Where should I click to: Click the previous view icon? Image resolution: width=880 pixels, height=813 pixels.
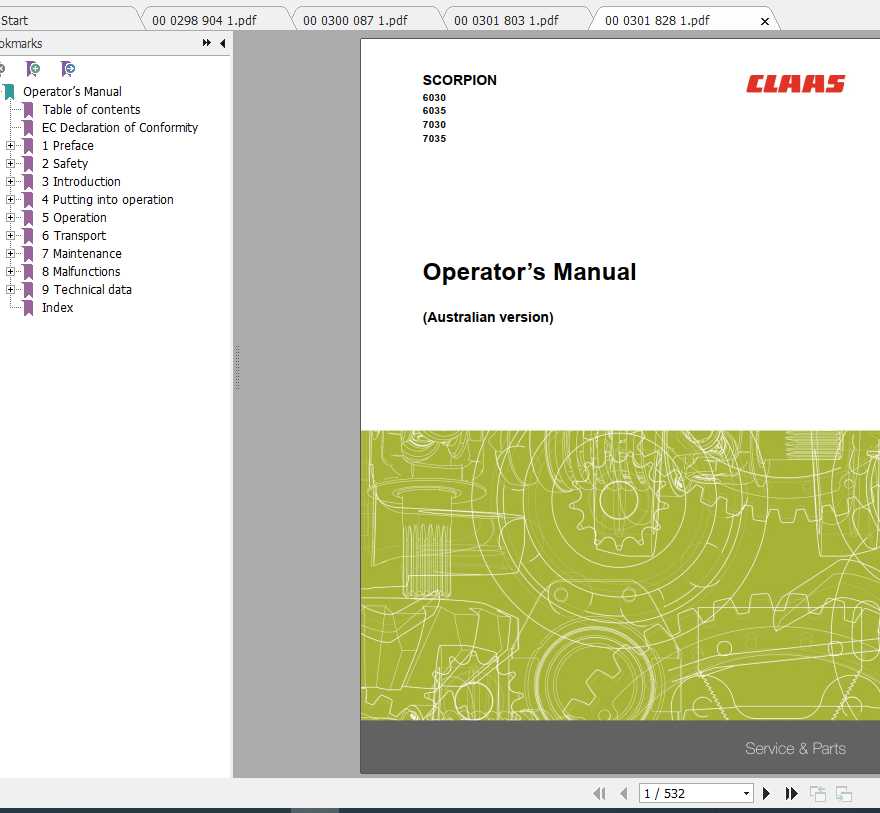coord(817,793)
